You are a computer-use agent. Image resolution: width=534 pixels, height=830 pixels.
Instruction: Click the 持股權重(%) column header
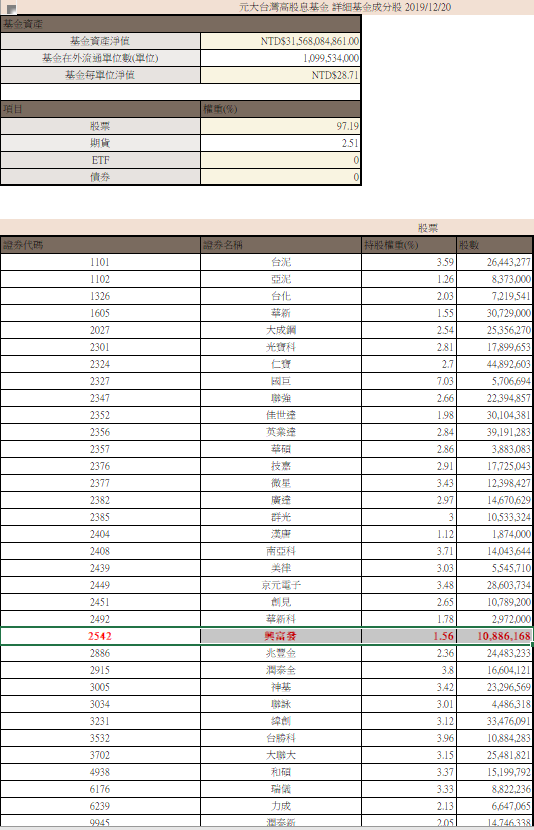point(409,245)
